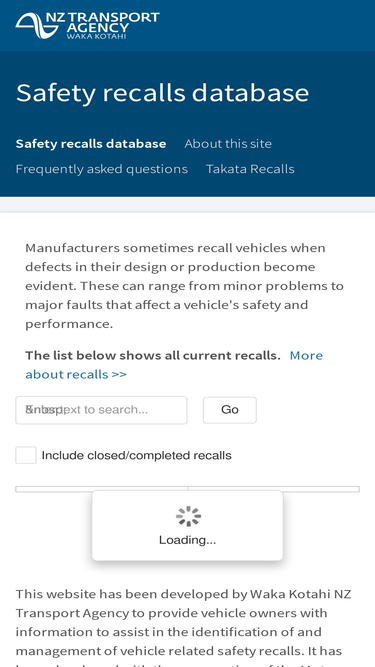Open the About this site page
Image resolution: width=375 pixels, height=667 pixels.
pyautogui.click(x=228, y=144)
